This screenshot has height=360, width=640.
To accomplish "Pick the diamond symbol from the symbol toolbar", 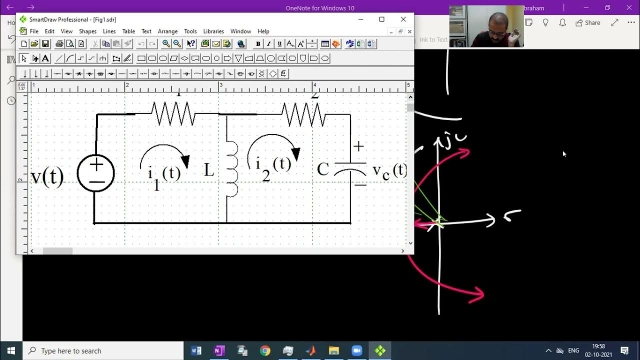I will (x=273, y=74).
